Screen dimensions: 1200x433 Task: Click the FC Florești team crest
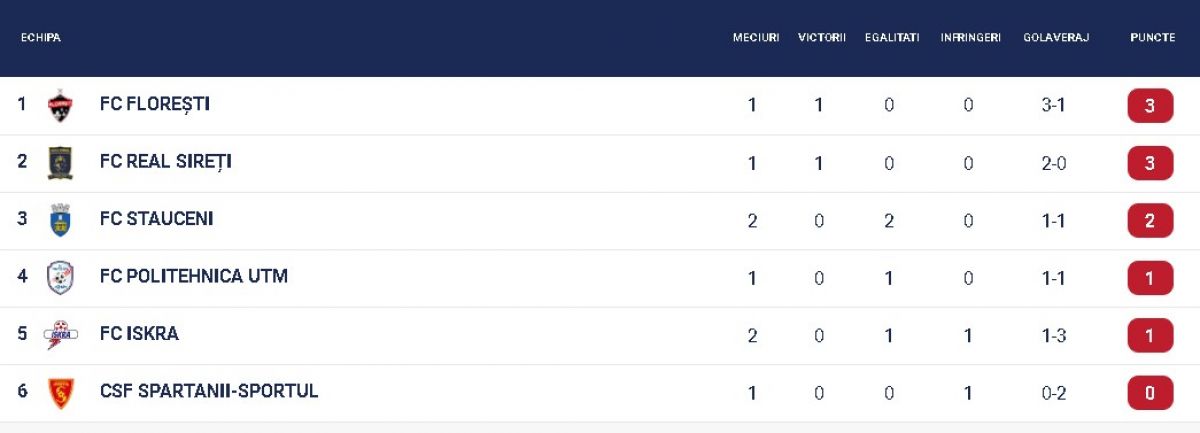pos(60,106)
